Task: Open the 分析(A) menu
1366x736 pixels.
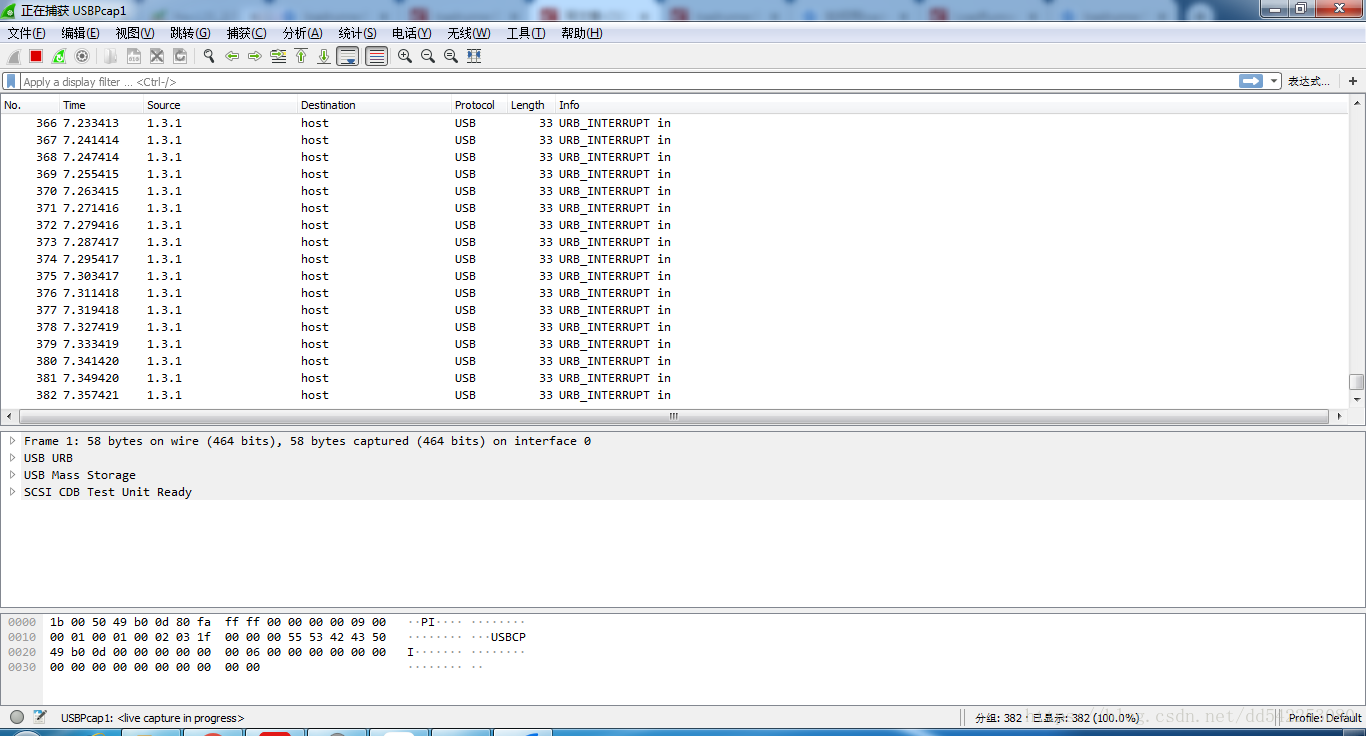Action: (x=302, y=33)
